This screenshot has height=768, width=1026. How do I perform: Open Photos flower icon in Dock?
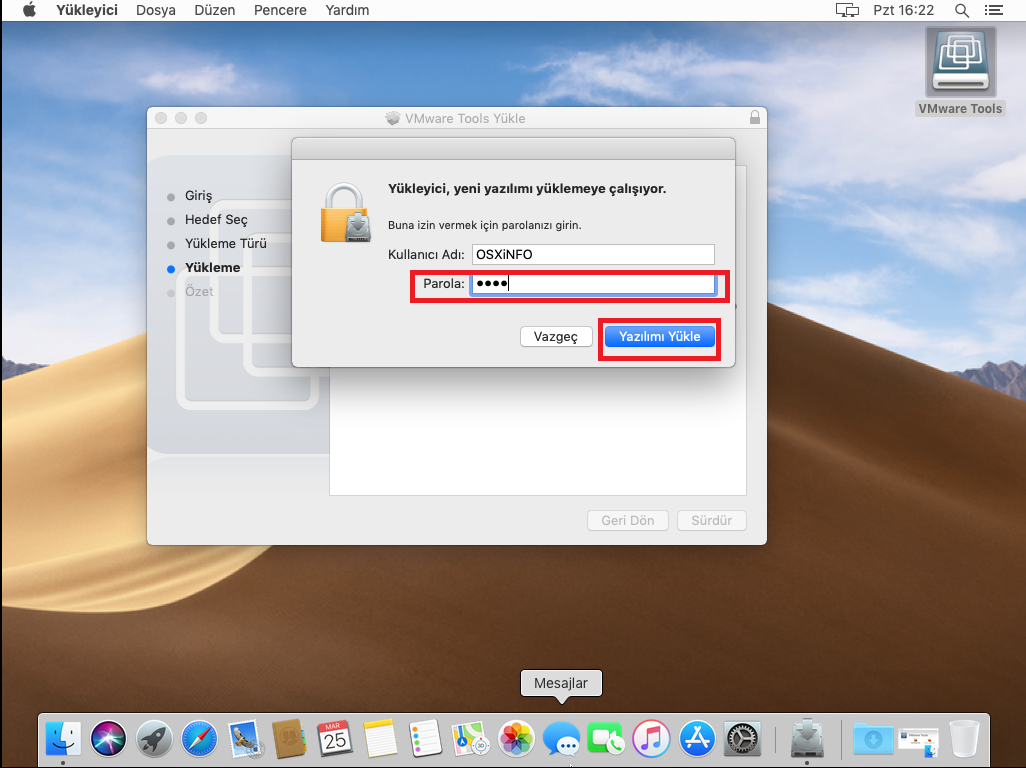coord(516,739)
